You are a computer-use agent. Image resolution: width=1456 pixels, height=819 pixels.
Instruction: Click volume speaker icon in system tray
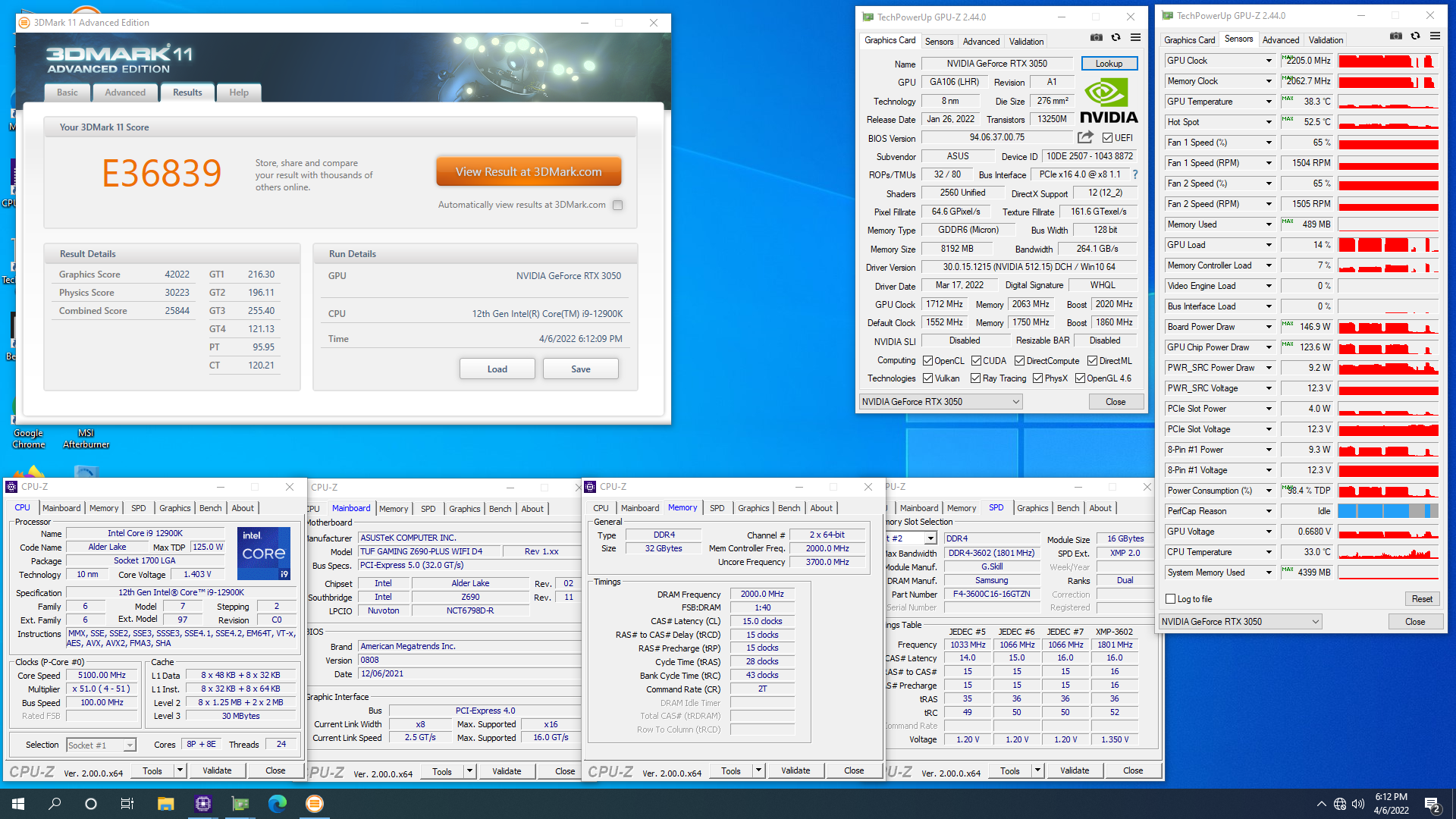tap(1357, 804)
